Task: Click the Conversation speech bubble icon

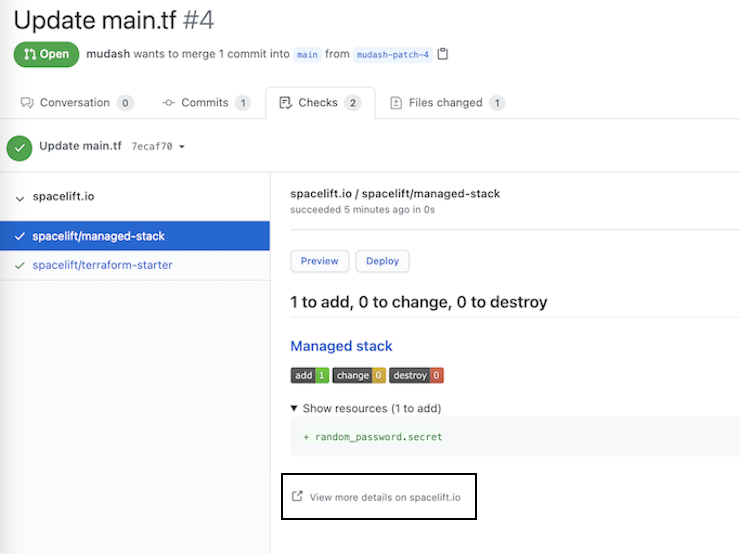Action: [27, 102]
